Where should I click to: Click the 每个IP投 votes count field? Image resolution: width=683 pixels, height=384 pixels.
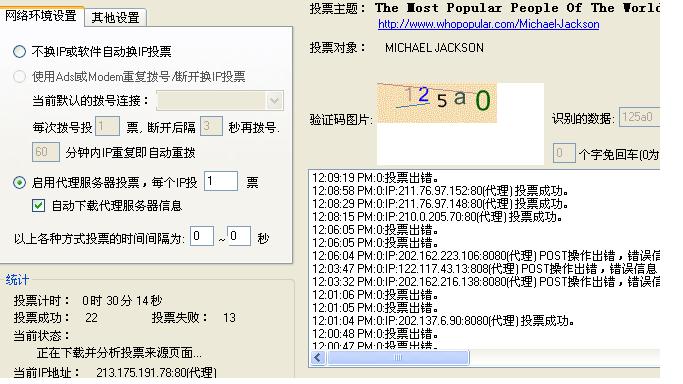tap(221, 181)
